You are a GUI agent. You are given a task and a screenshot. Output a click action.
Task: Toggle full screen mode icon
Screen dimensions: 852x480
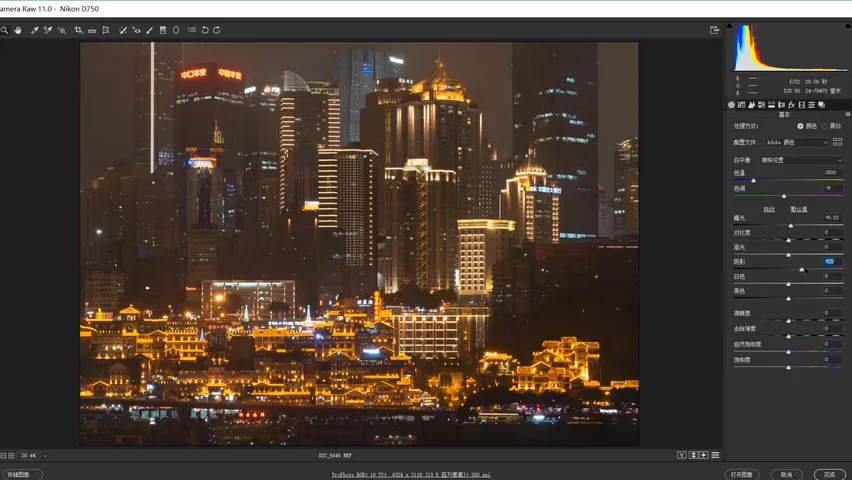click(715, 30)
